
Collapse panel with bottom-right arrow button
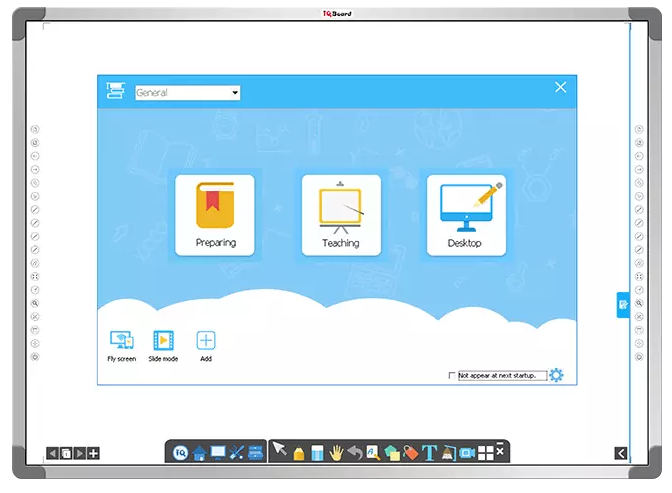(621, 453)
